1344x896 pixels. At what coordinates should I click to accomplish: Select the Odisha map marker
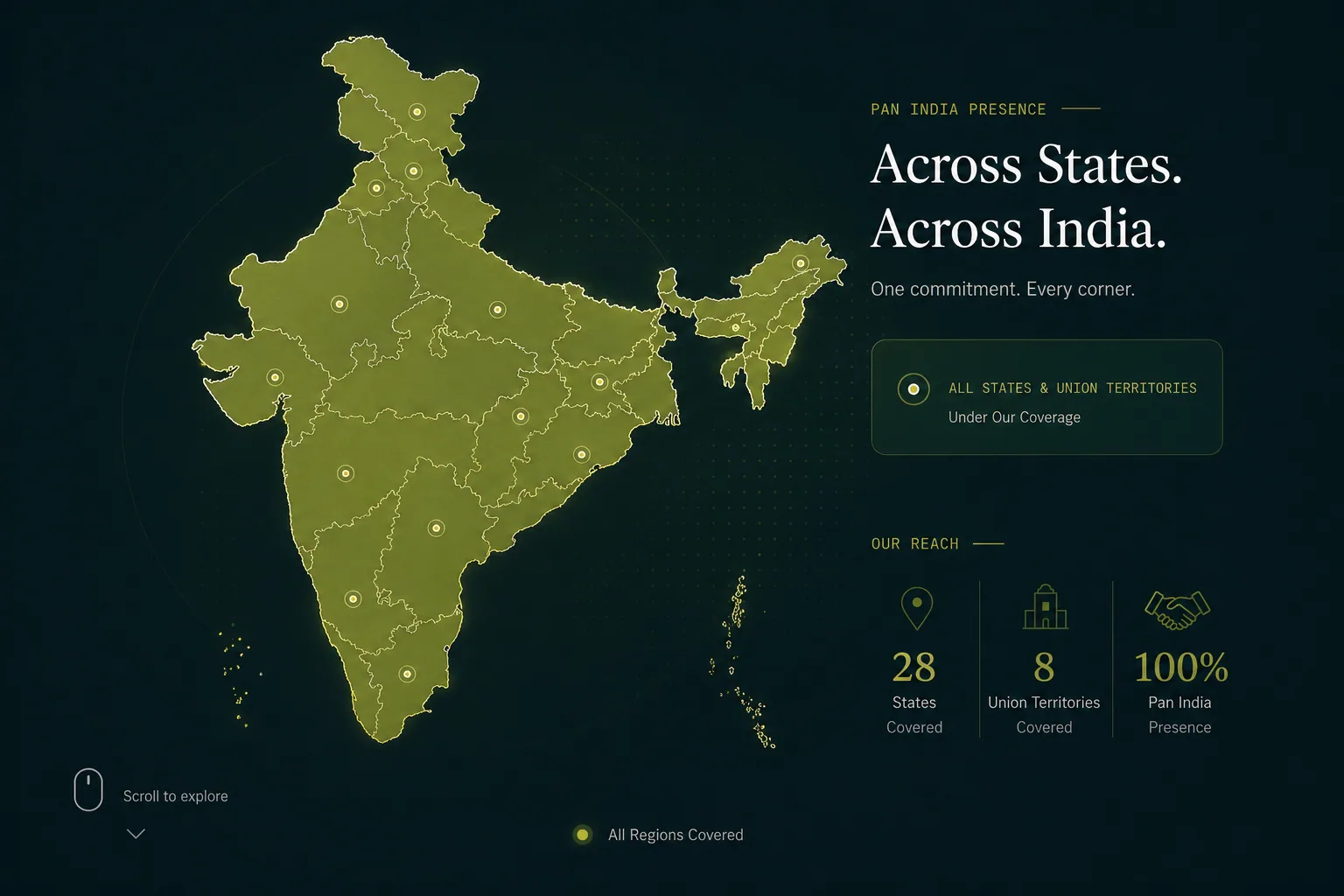tap(581, 454)
